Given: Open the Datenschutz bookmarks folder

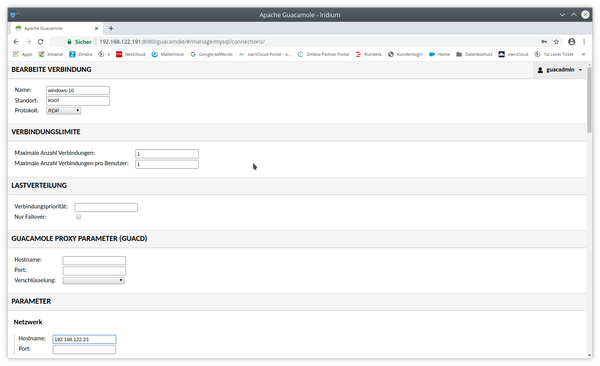Looking at the screenshot, I should tap(474, 54).
